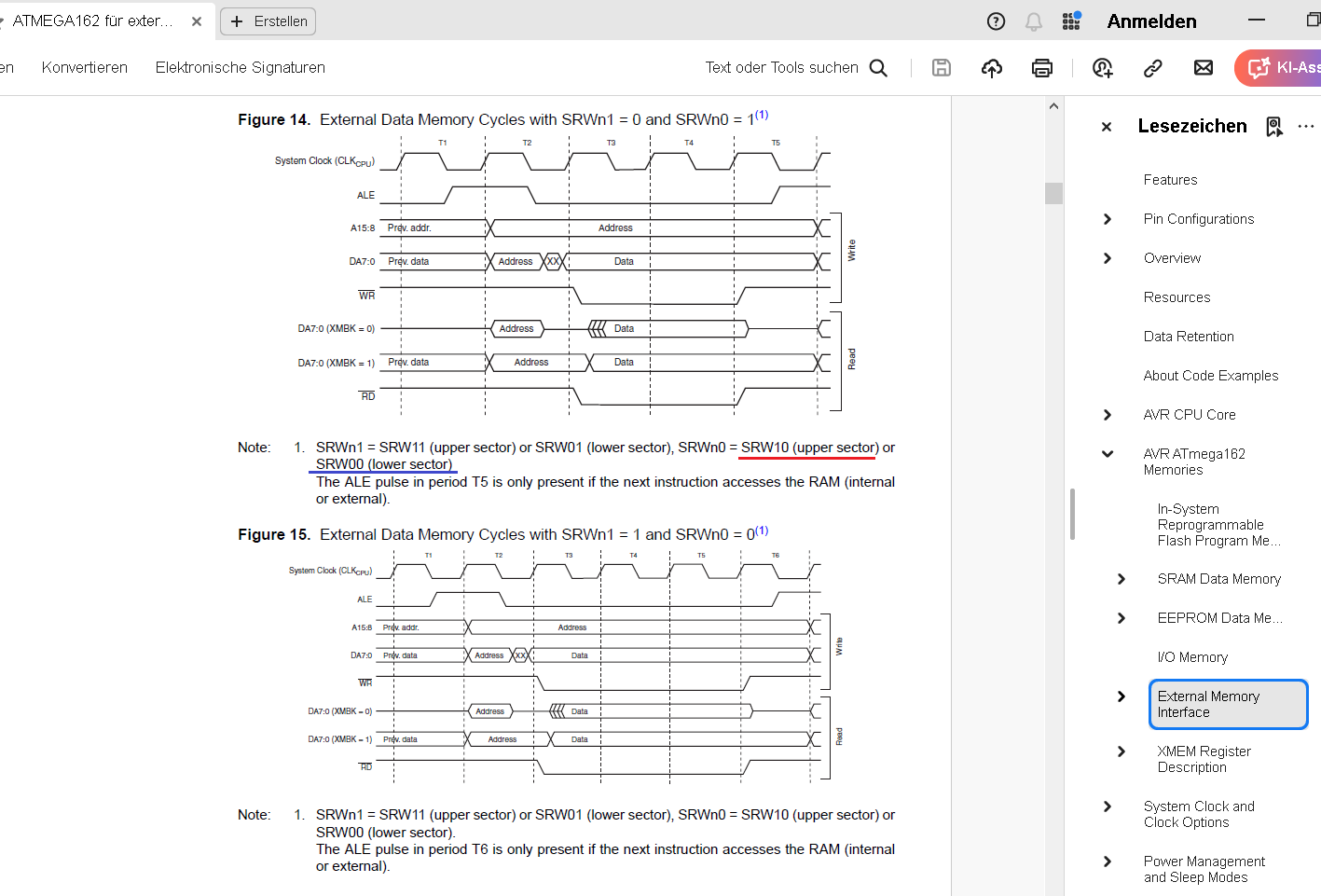Open the SRAM Data Memory bookmark

click(1219, 579)
